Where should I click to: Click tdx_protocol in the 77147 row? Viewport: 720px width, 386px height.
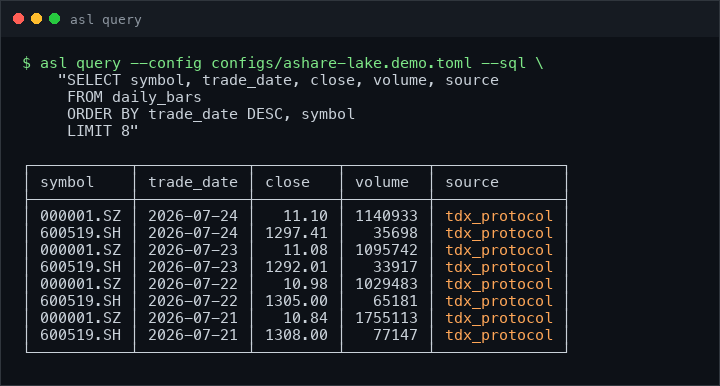(x=499, y=336)
